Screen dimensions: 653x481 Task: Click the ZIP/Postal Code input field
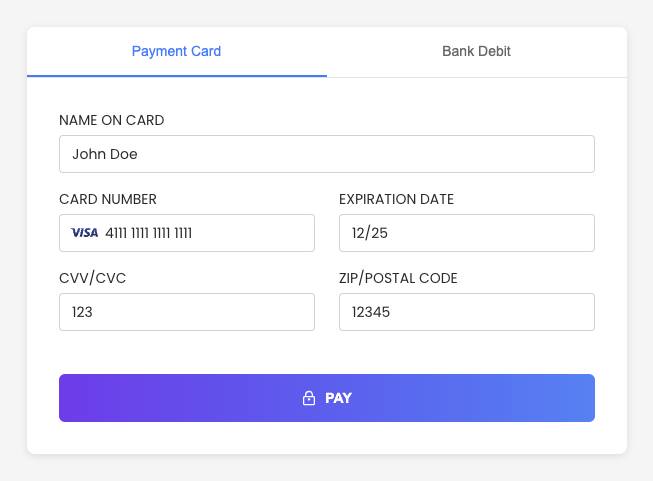tap(467, 312)
